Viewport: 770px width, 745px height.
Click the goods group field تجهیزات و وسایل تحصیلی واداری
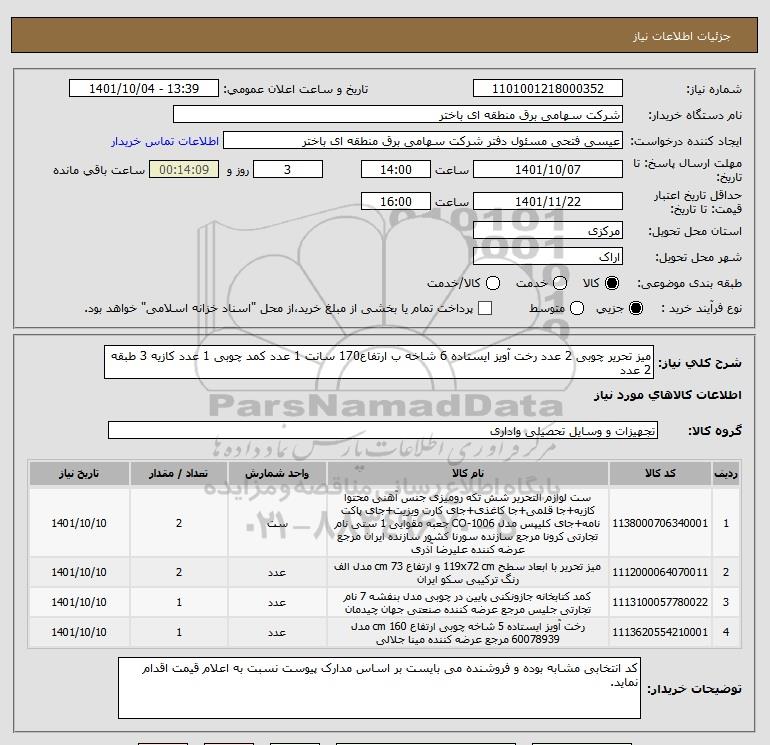pos(383,431)
